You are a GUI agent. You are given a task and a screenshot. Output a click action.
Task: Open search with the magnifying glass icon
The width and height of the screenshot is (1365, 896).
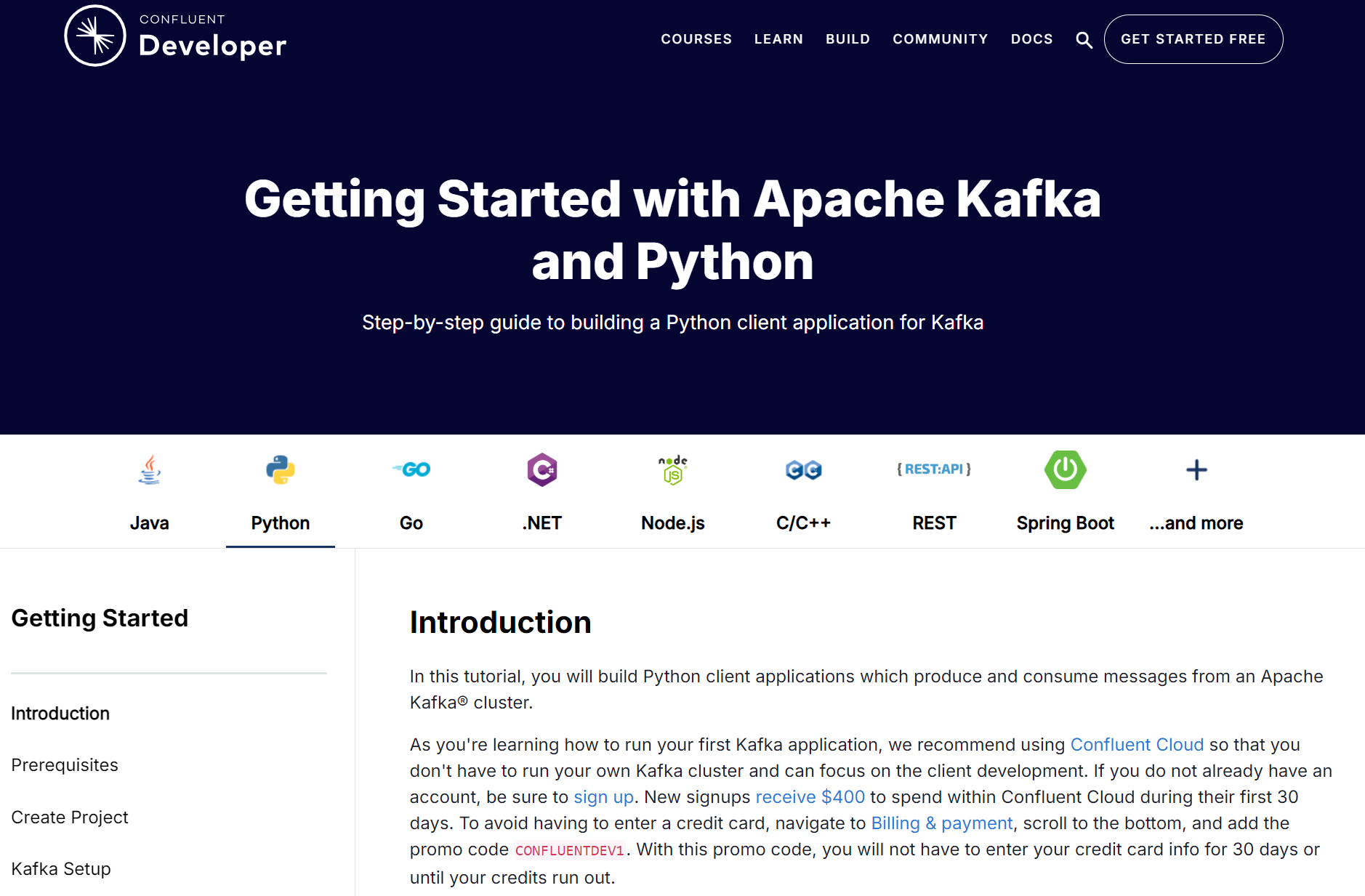point(1084,40)
